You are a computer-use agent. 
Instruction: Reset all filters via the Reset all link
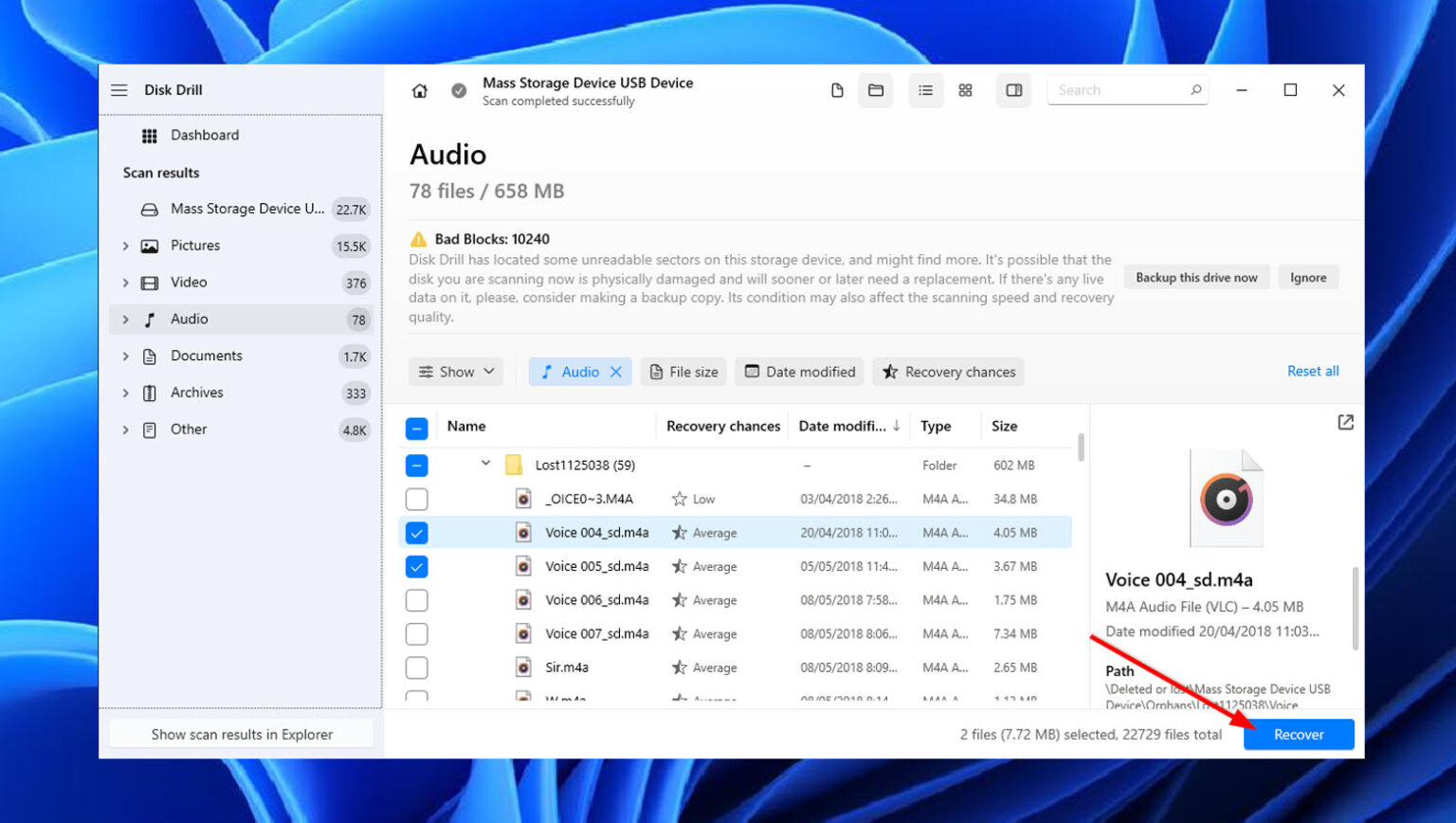[1312, 371]
